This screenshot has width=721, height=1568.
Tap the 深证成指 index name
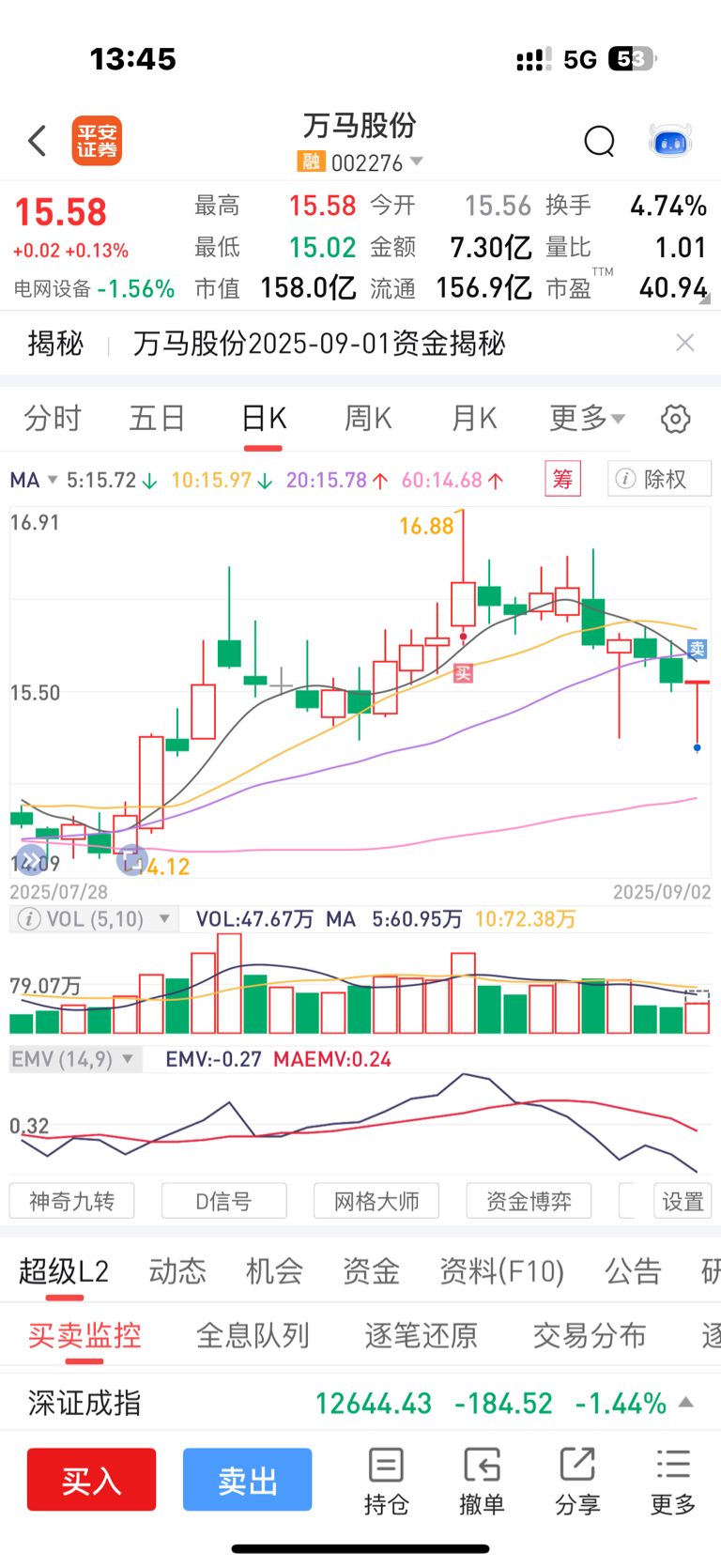[84, 1403]
